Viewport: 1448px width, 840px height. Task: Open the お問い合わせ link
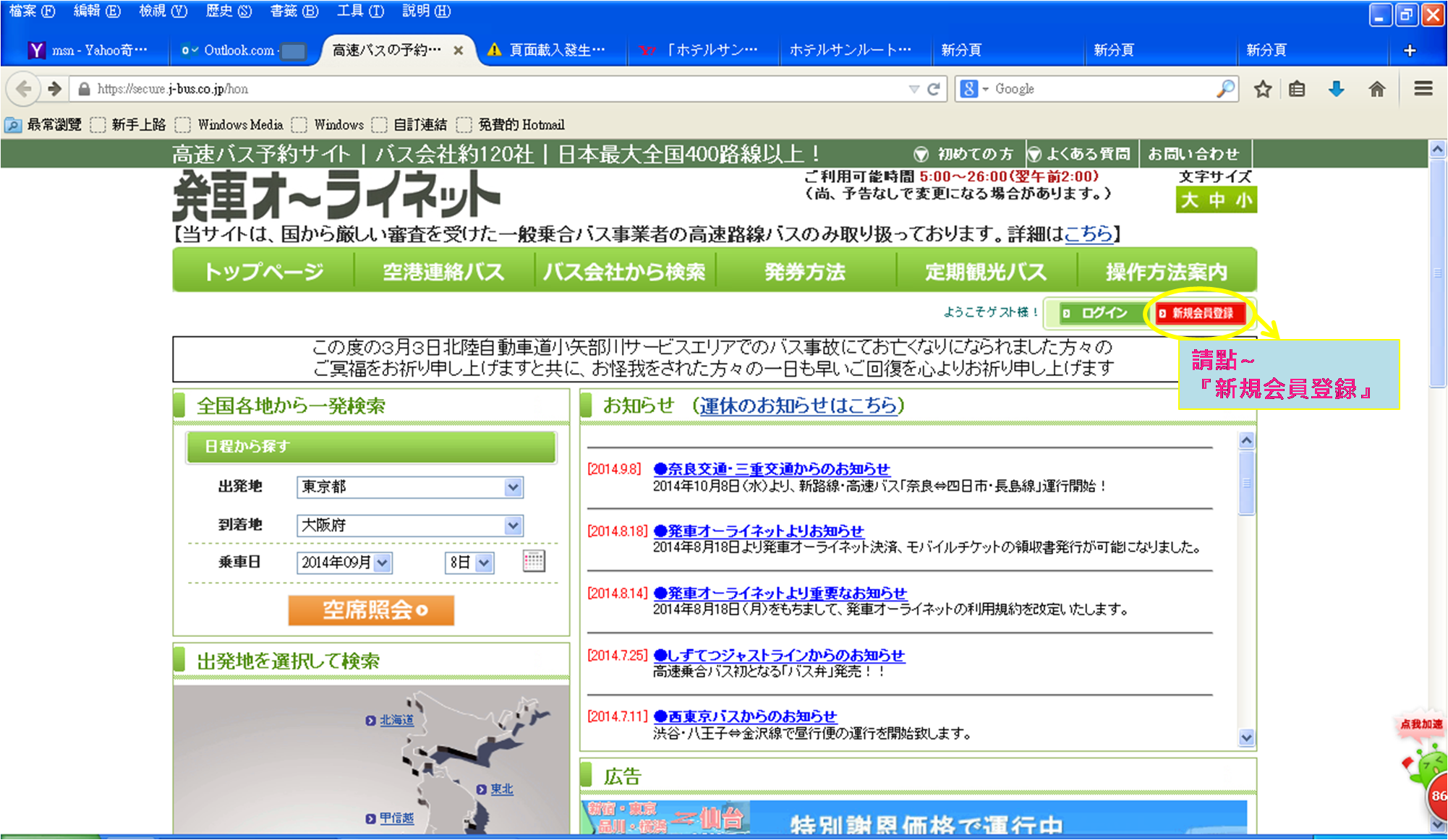pos(1193,154)
